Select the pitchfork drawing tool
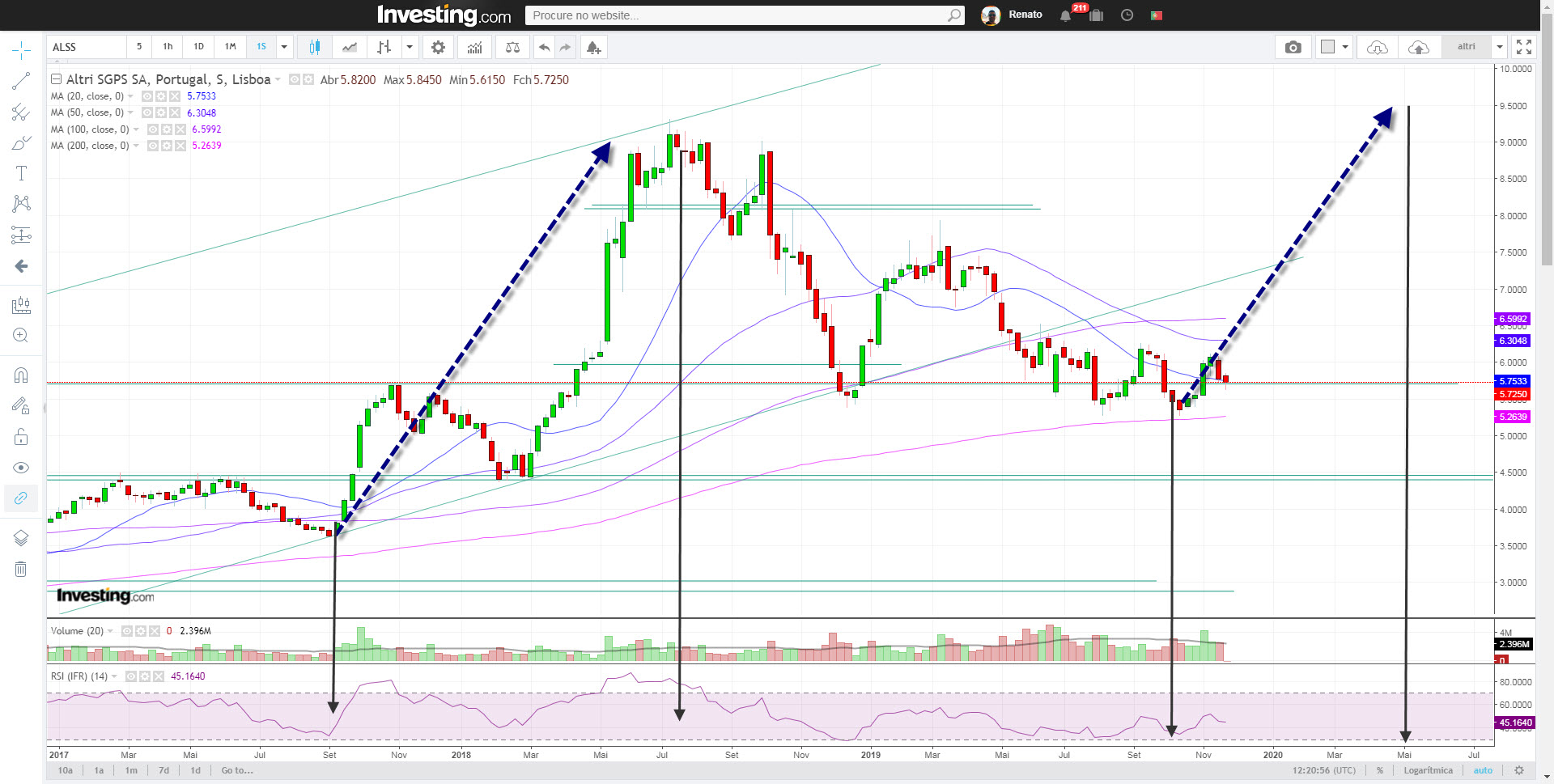The width and height of the screenshot is (1554, 784). (21, 112)
